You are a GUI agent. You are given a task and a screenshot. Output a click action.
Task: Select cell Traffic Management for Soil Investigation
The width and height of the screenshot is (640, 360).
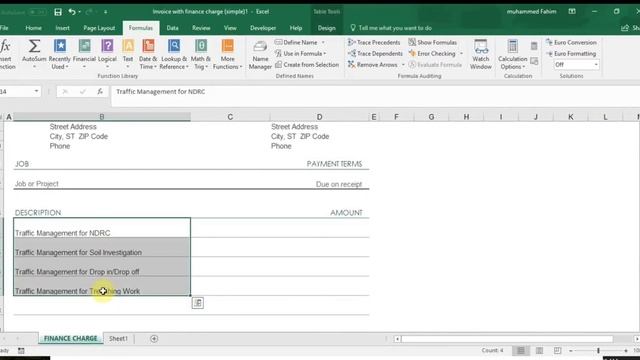[x=102, y=247]
